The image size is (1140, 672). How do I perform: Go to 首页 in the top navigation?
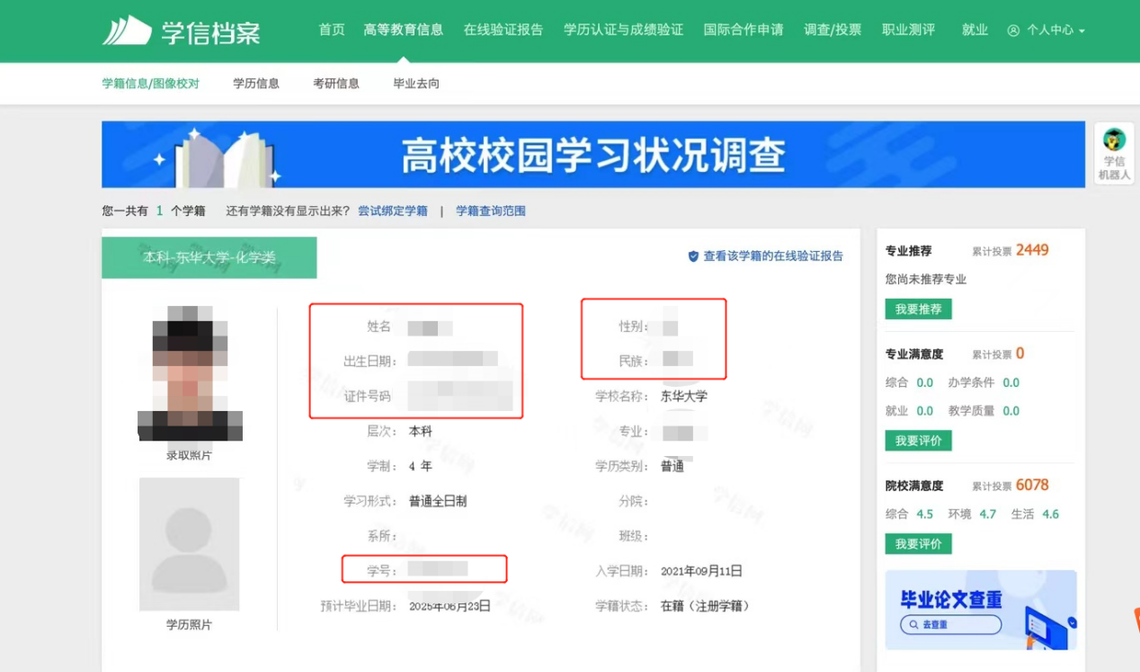click(x=332, y=30)
